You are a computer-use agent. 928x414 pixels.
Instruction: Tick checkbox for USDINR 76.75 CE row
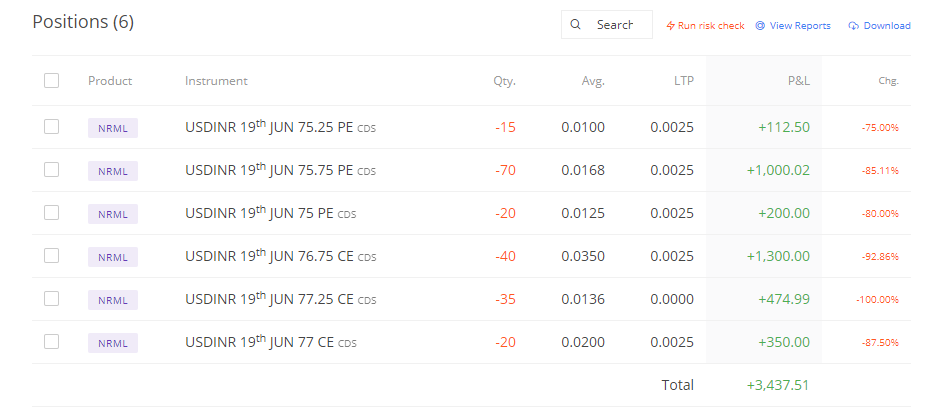51,256
